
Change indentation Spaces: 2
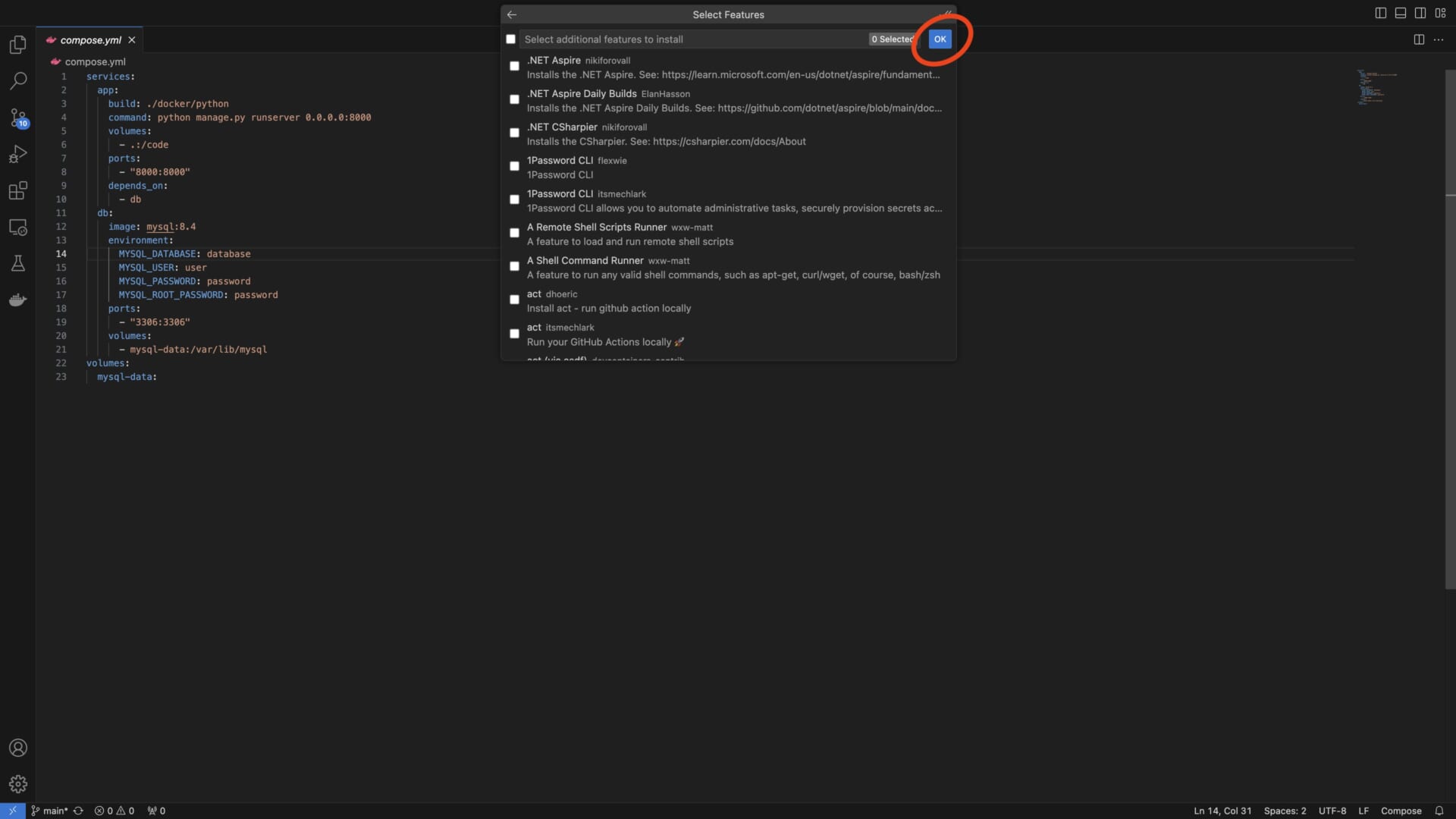(1285, 811)
